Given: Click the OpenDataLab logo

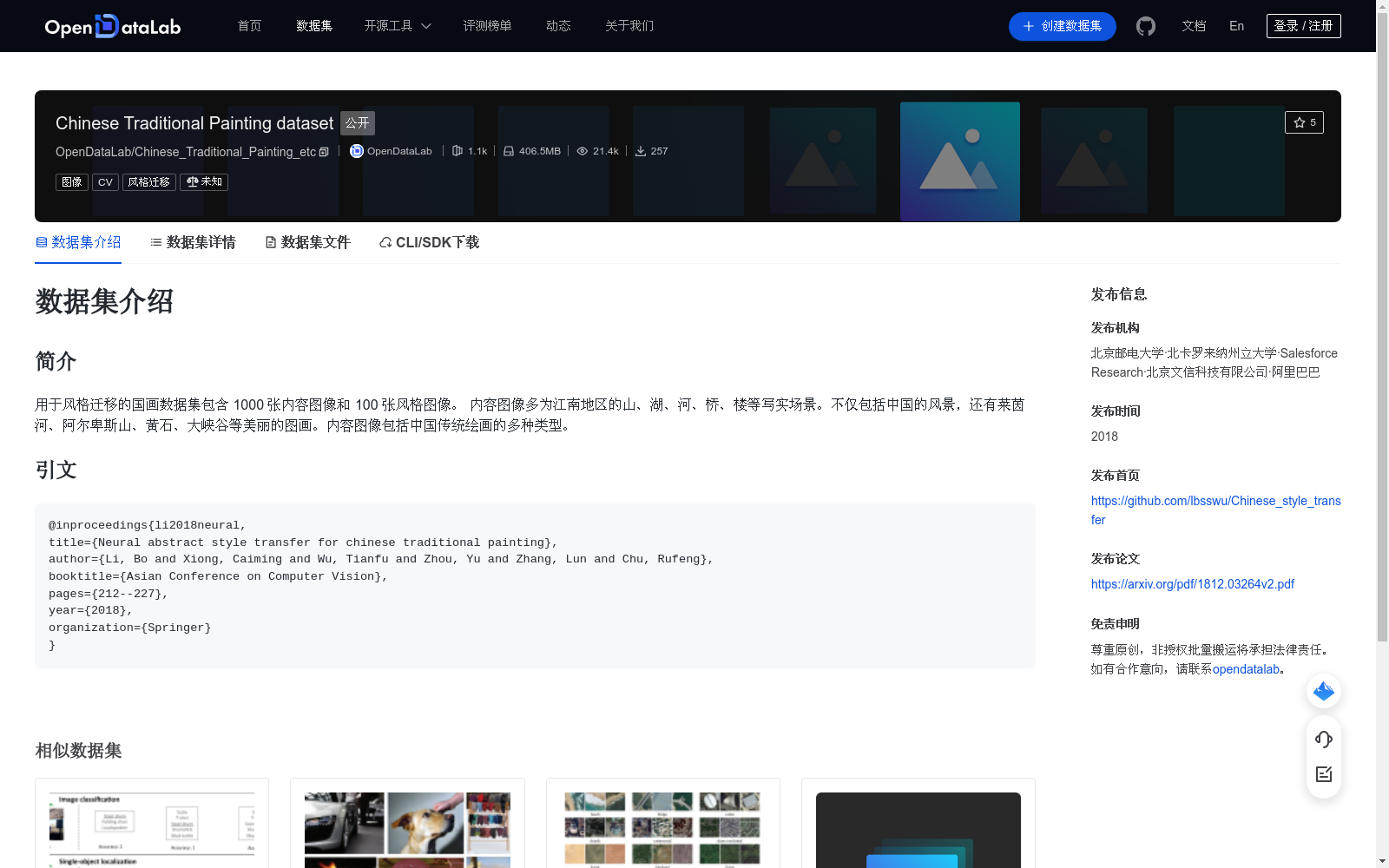Looking at the screenshot, I should 113,26.
